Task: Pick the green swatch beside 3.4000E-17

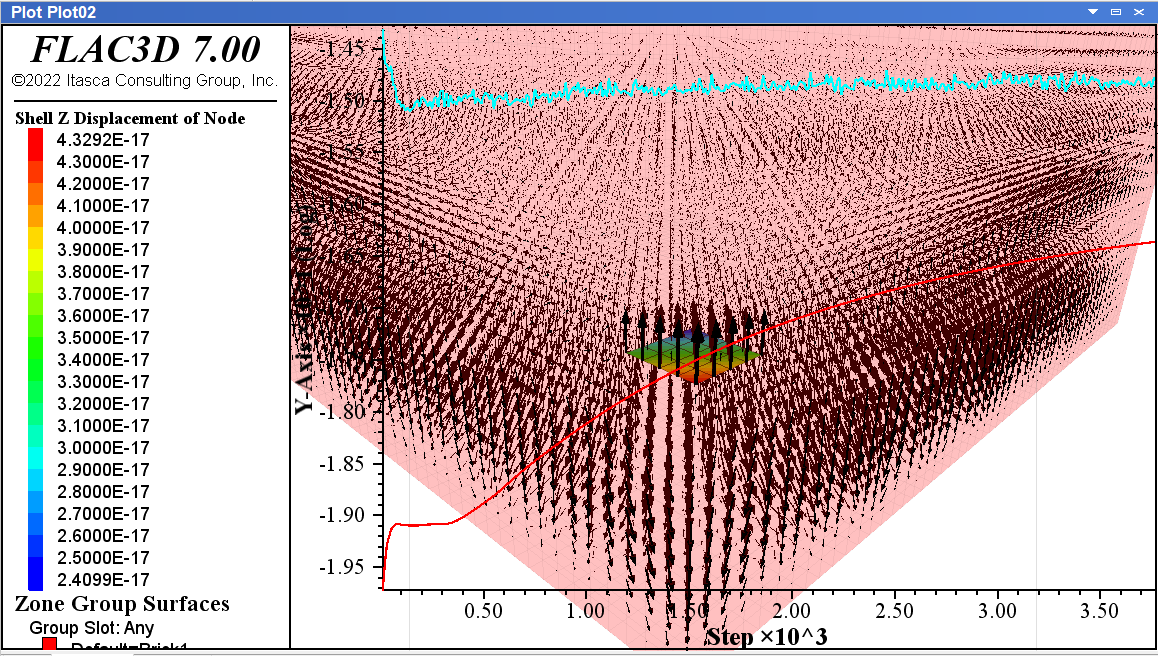Action: click(x=37, y=360)
